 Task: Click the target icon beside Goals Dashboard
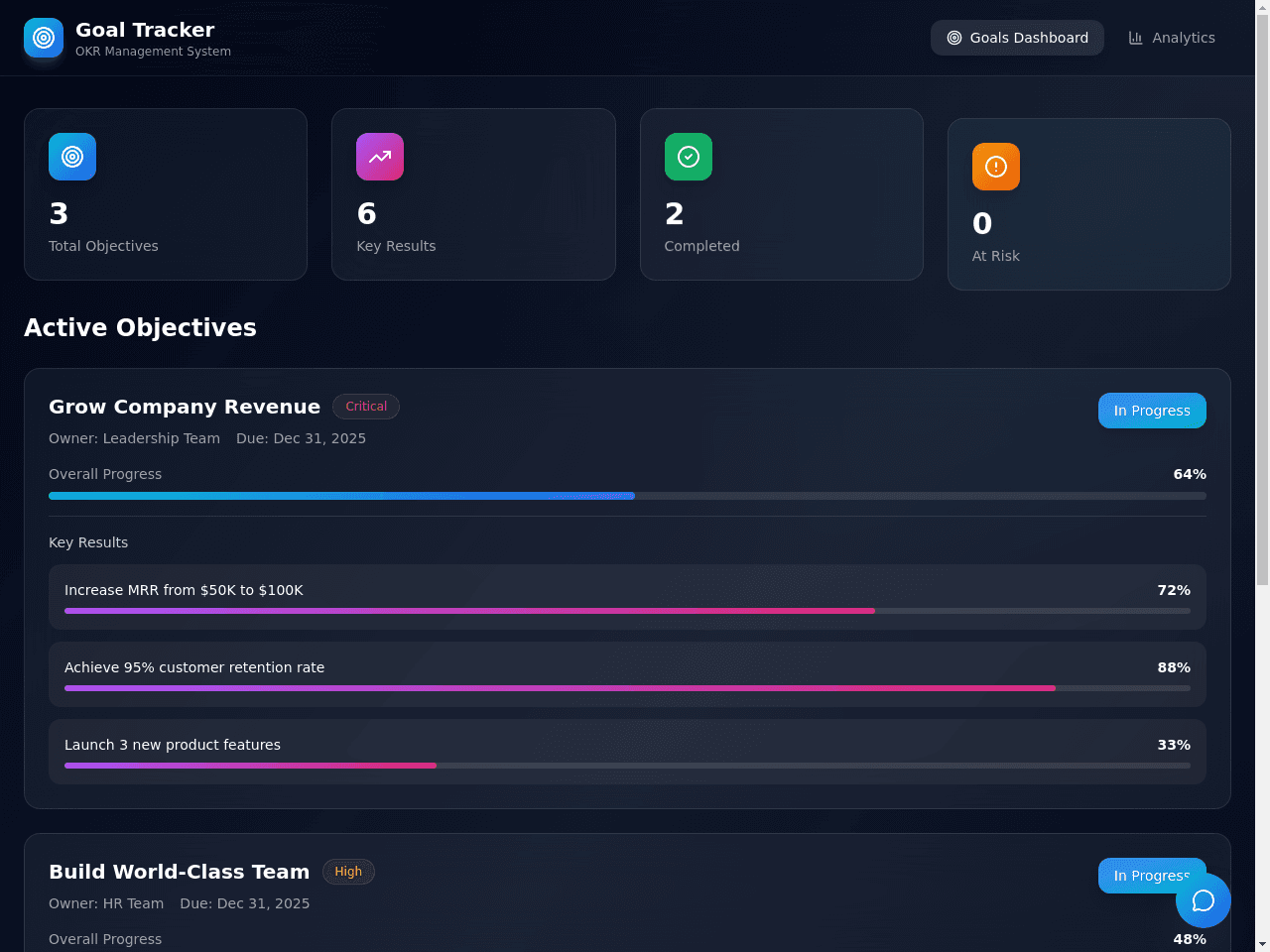pyautogui.click(x=954, y=38)
